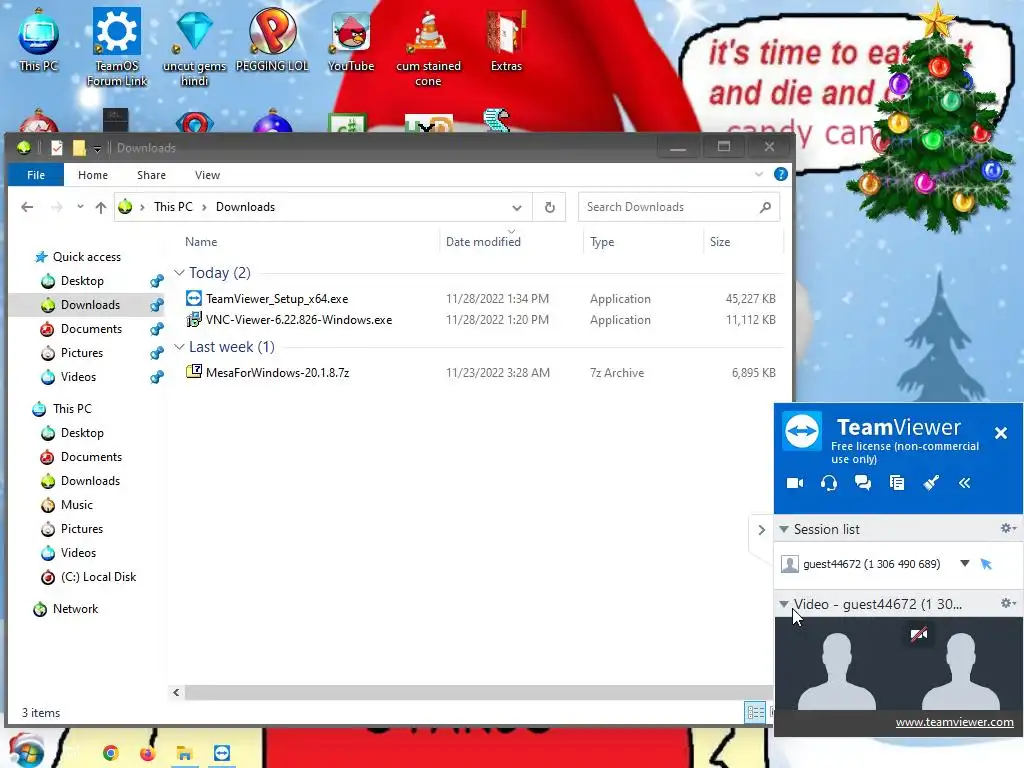Click This PC in address breadcrumb
The width and height of the screenshot is (1024, 768).
click(x=173, y=207)
